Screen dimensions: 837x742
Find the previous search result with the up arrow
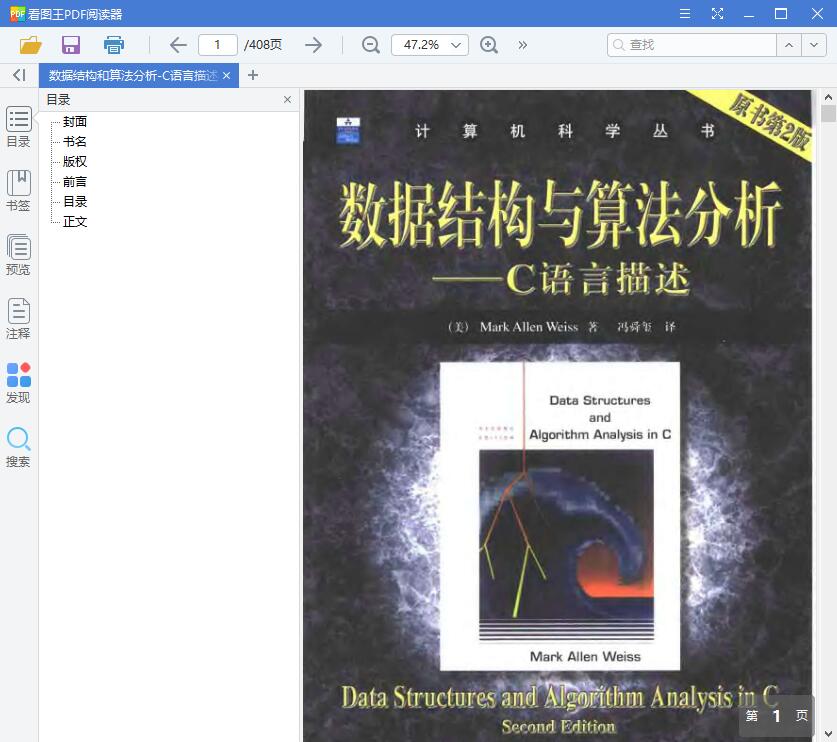(789, 45)
